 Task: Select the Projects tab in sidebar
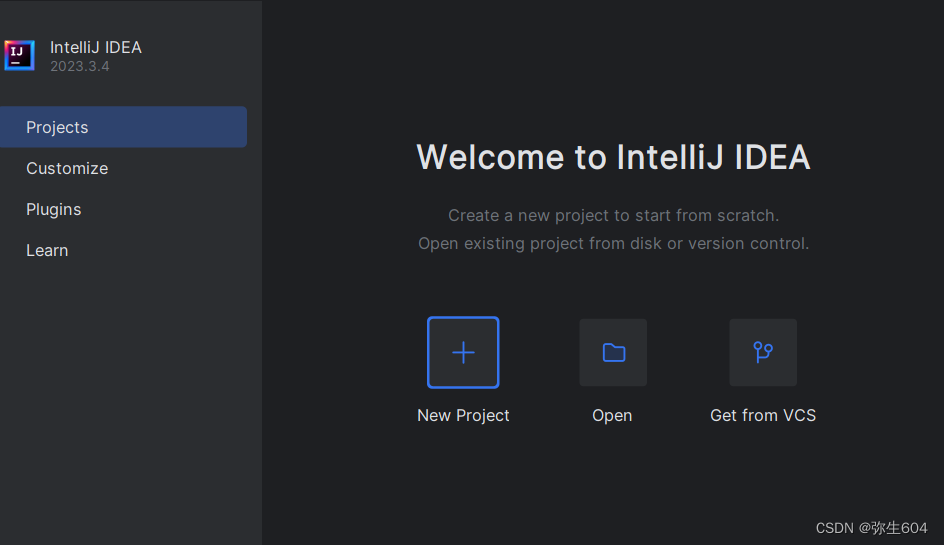point(123,127)
